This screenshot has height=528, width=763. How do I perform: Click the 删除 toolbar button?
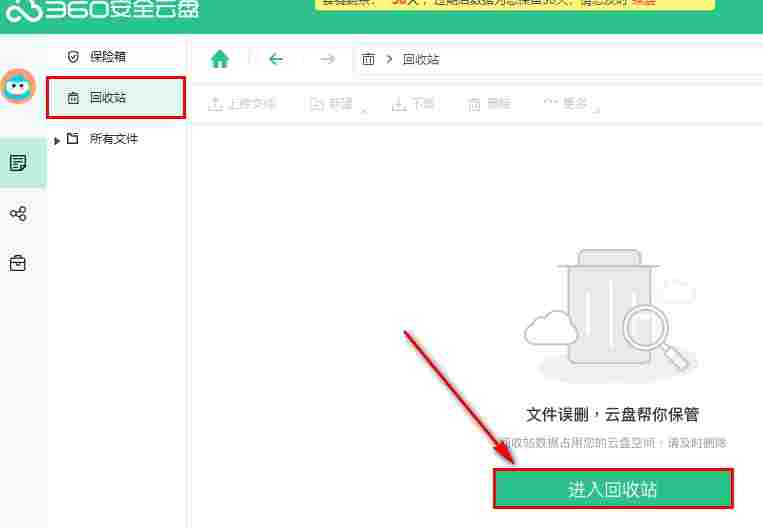pos(489,104)
